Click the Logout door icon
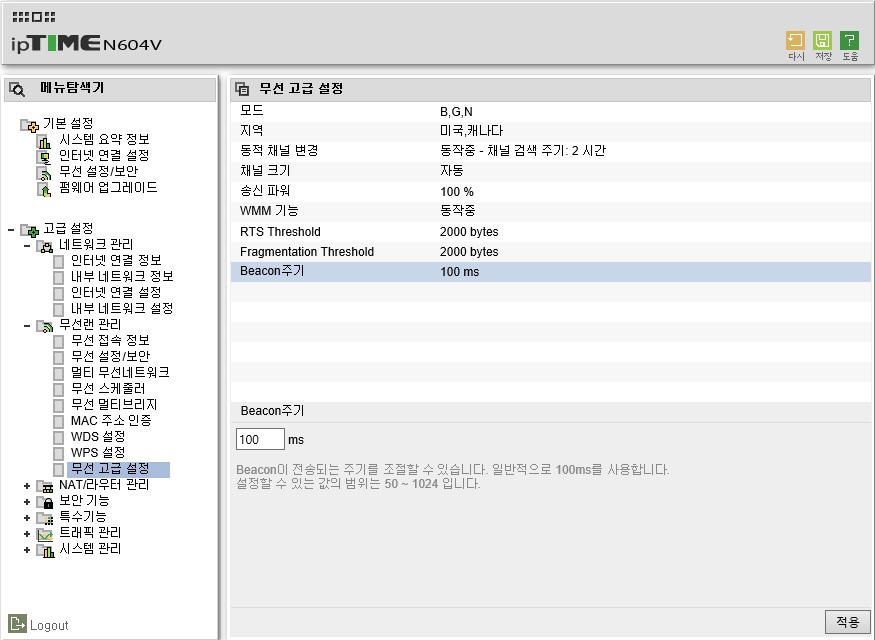Viewport: 875px width, 640px height. [x=17, y=624]
